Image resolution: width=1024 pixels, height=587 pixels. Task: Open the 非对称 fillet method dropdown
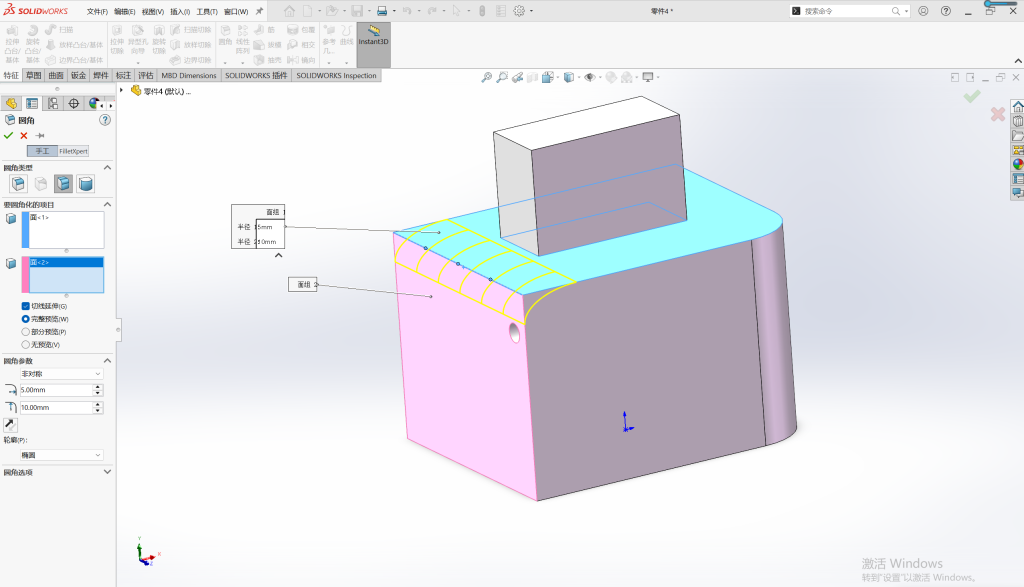pos(61,374)
